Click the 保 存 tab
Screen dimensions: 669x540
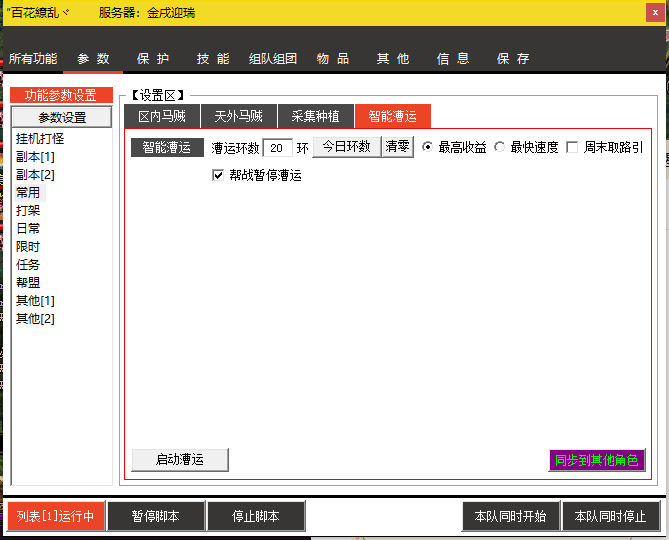click(513, 59)
